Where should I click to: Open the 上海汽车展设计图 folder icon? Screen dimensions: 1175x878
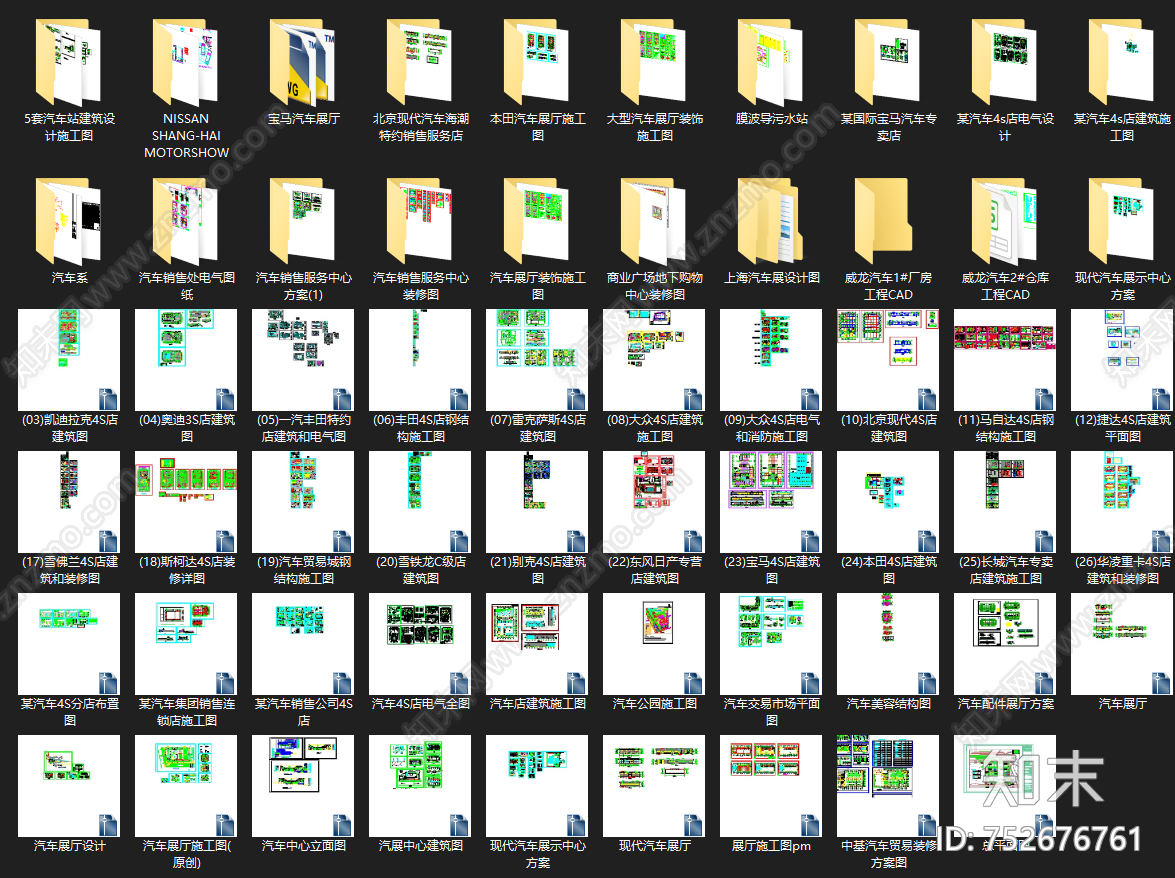coord(771,221)
